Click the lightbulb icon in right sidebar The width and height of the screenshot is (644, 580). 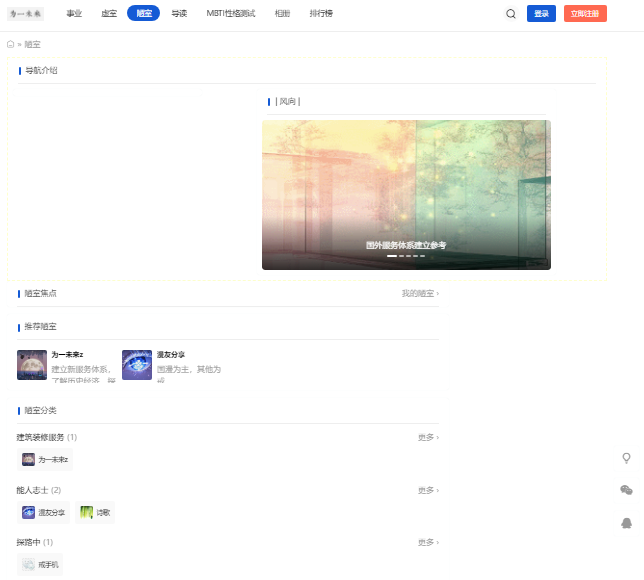[x=626, y=458]
